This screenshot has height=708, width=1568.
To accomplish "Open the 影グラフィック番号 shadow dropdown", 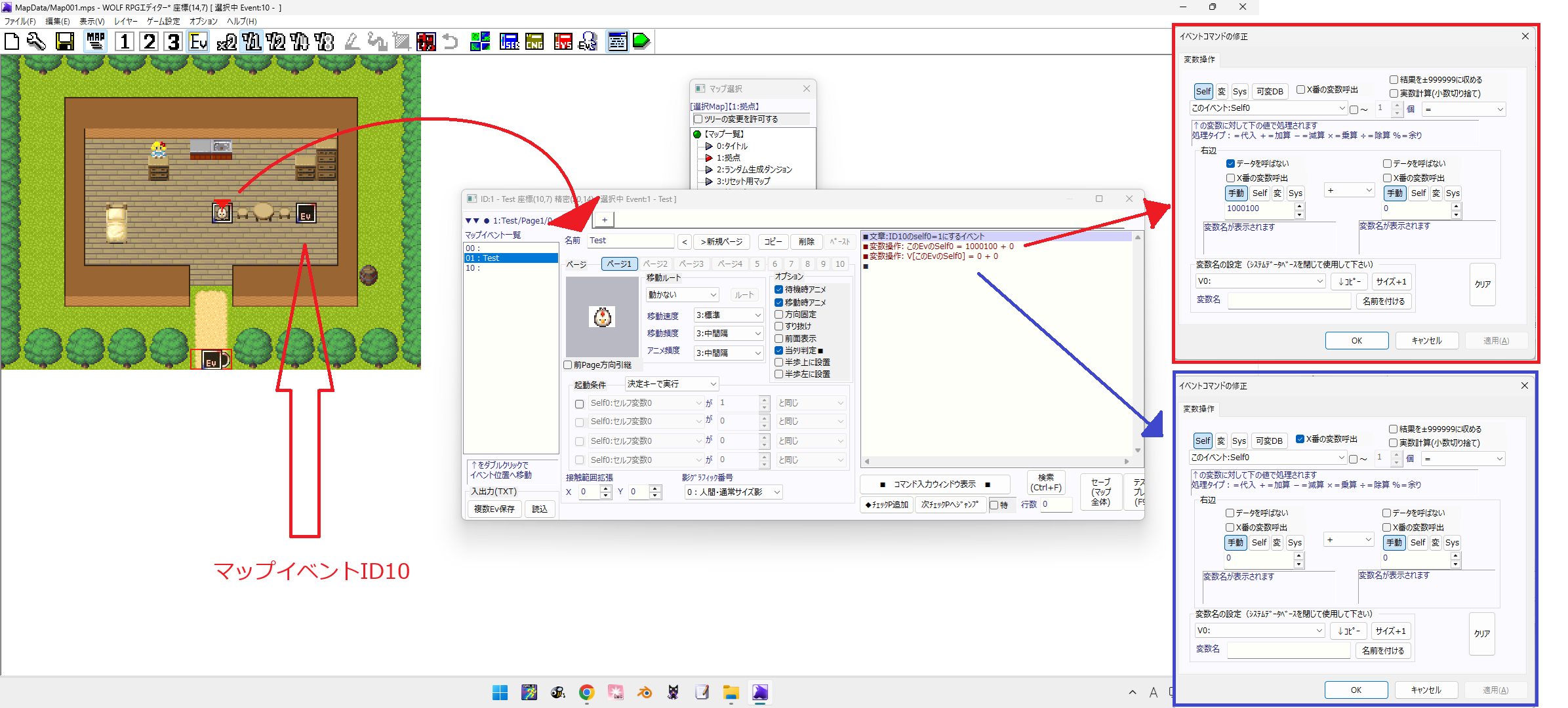I will (734, 492).
